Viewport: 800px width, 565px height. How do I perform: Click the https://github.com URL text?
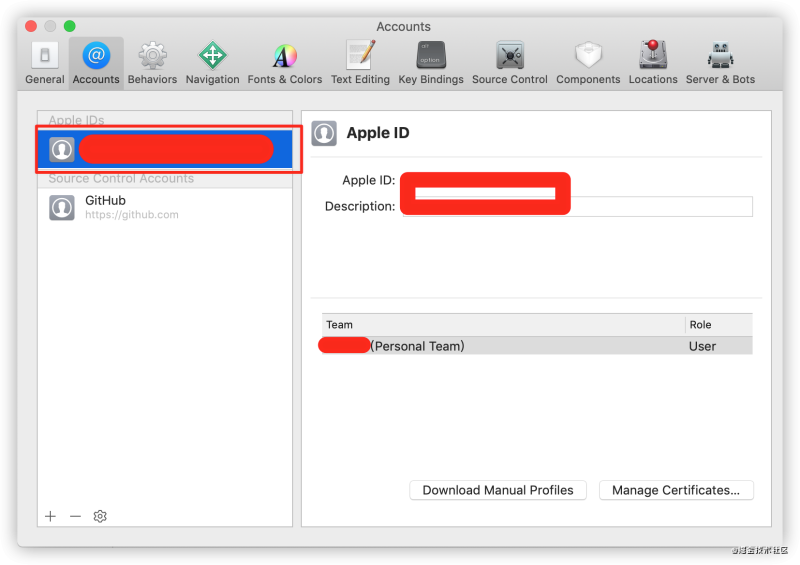click(x=132, y=215)
